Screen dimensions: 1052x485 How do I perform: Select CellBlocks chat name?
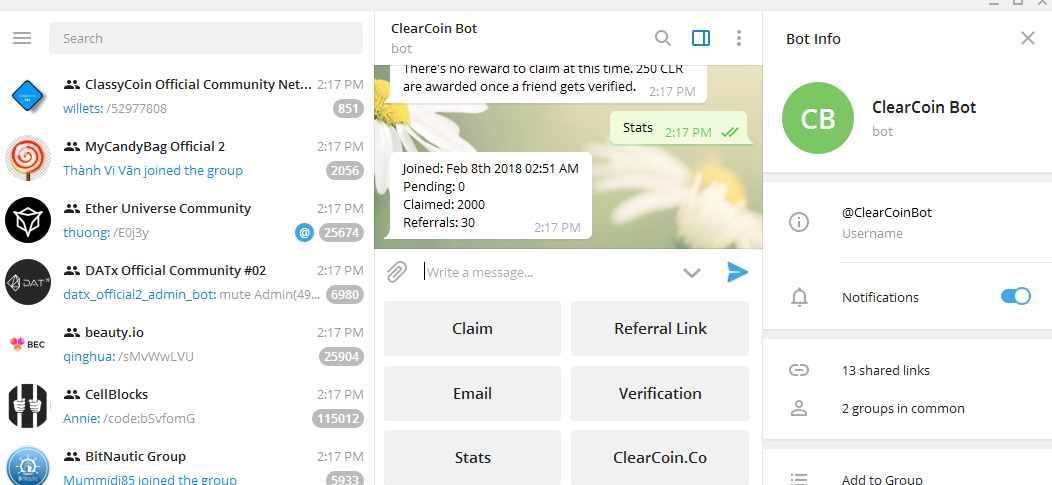pos(117,394)
